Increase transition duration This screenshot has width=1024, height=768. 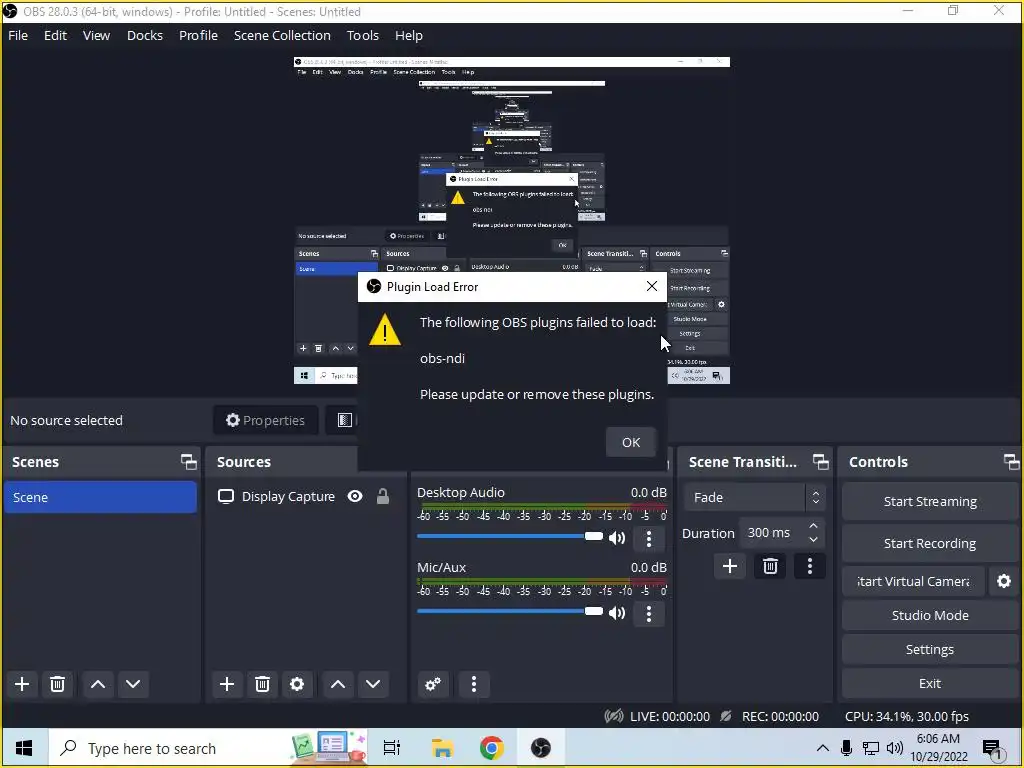point(813,526)
